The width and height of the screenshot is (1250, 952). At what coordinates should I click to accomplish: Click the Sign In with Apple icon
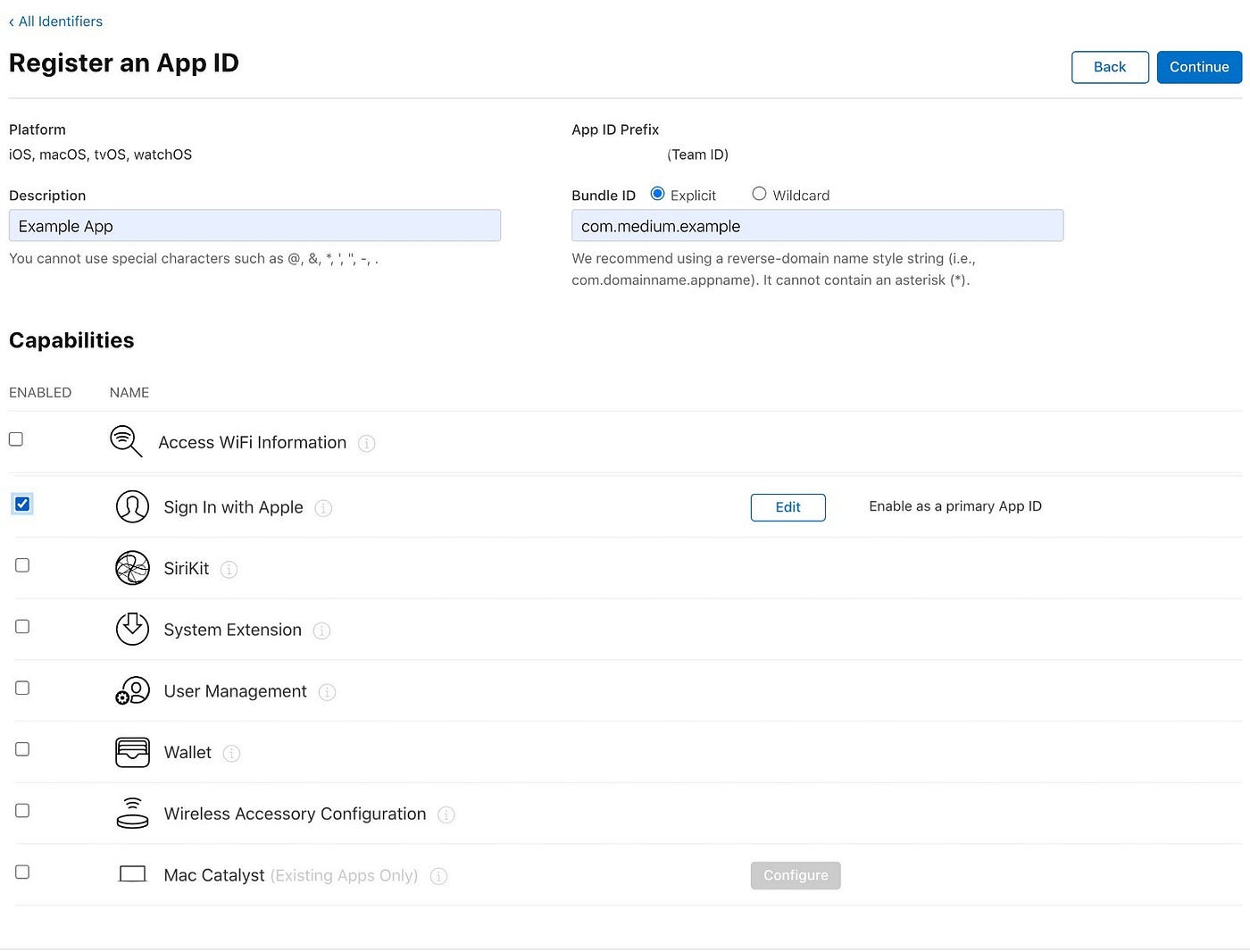click(x=132, y=505)
